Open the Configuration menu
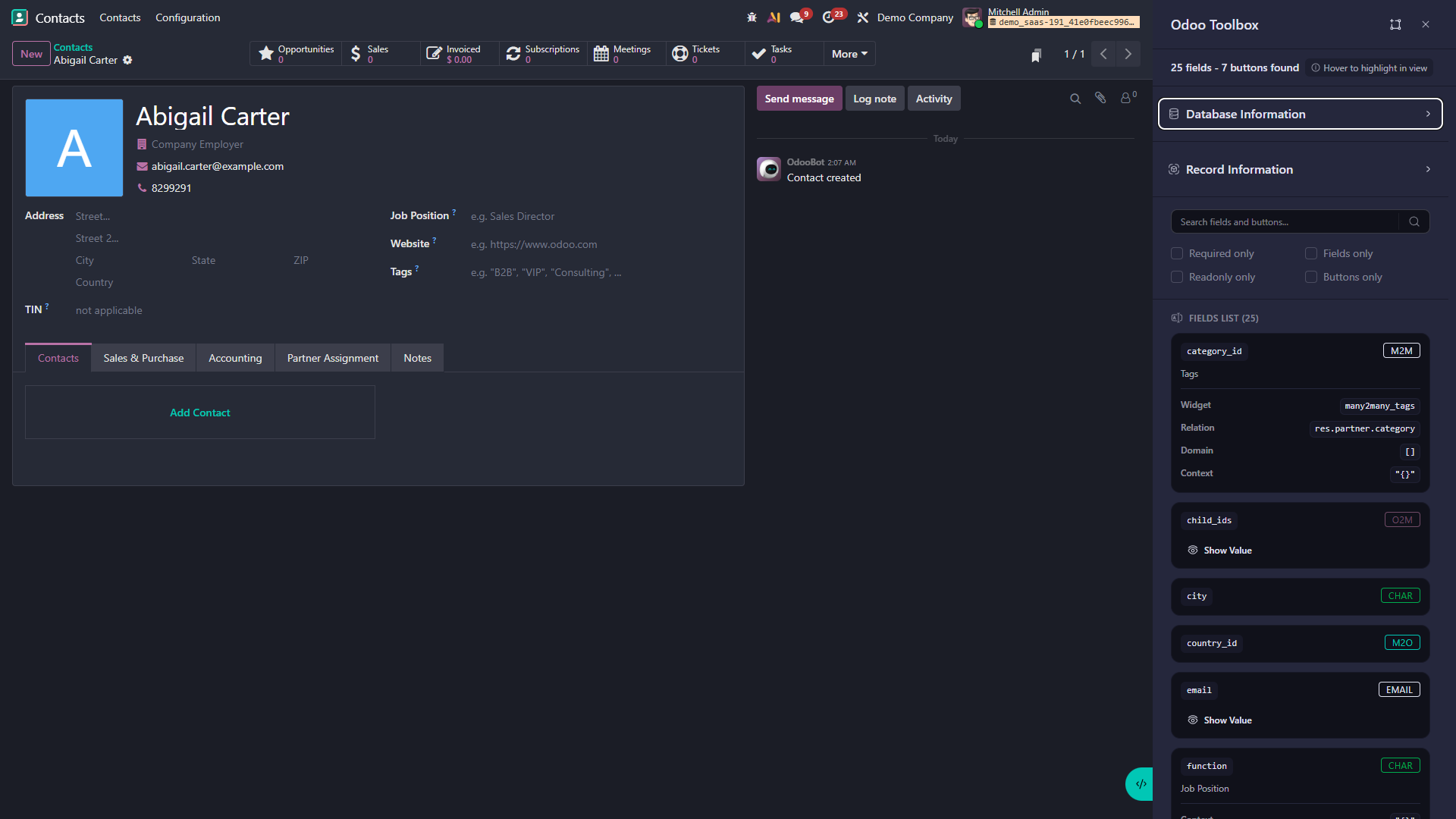 click(x=187, y=17)
